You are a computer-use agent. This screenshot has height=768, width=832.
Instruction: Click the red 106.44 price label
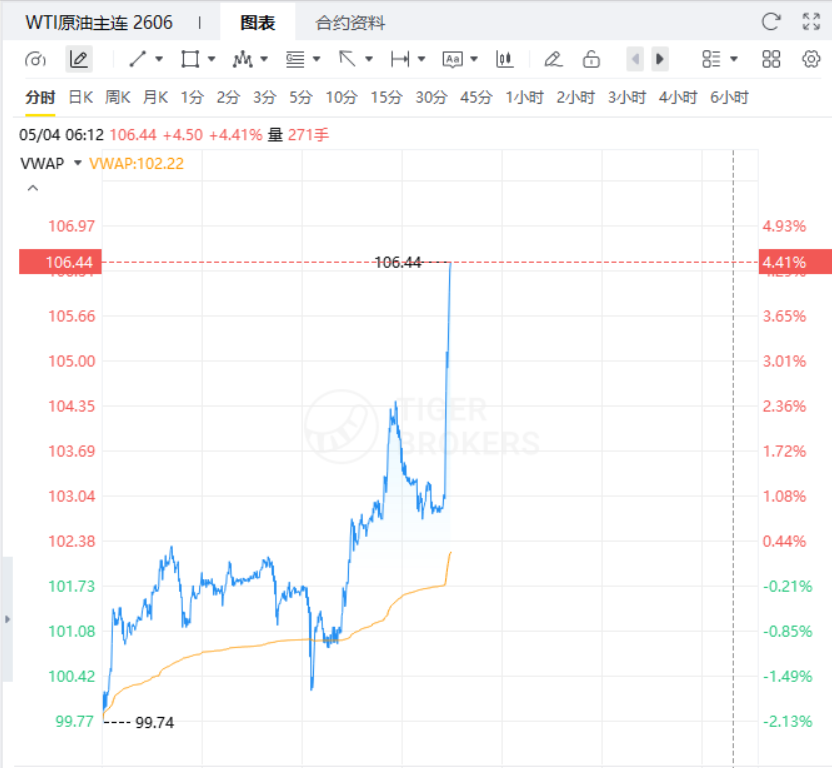(60, 262)
